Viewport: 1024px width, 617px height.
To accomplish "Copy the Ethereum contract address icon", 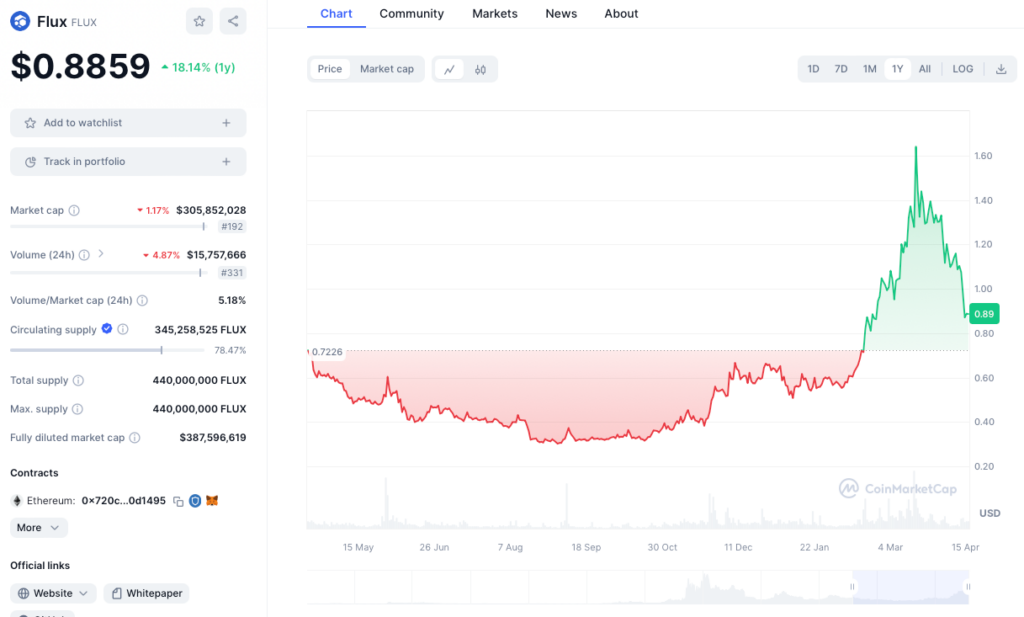I will point(178,501).
